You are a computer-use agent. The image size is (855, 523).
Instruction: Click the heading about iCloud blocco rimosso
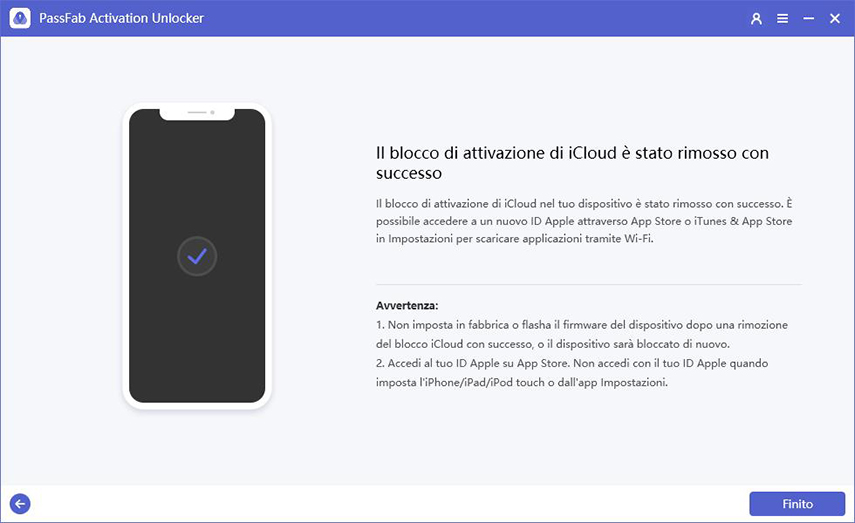[x=571, y=163]
